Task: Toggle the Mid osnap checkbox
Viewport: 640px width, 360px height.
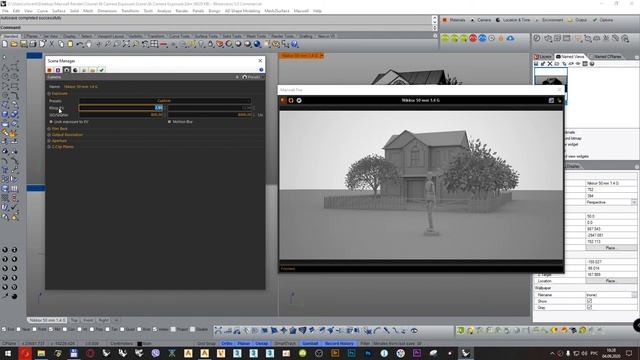Action: (x=51, y=329)
